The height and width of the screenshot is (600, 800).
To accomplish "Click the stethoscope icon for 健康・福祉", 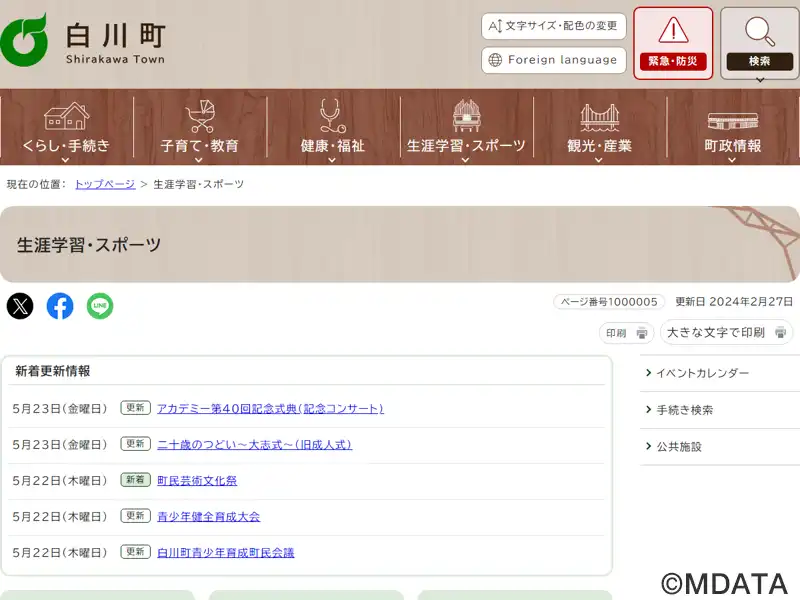I will (332, 116).
